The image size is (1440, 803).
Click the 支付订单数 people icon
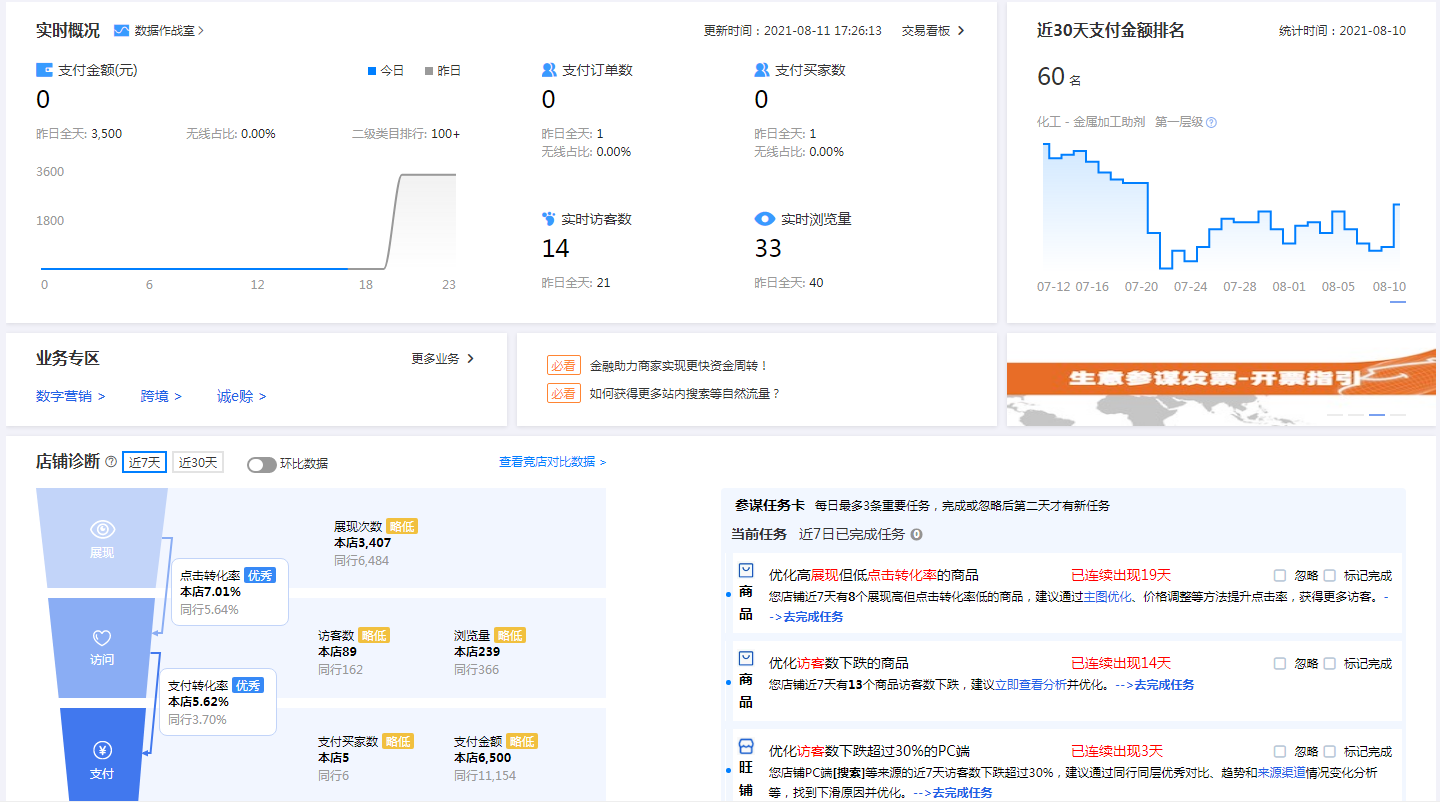(546, 69)
